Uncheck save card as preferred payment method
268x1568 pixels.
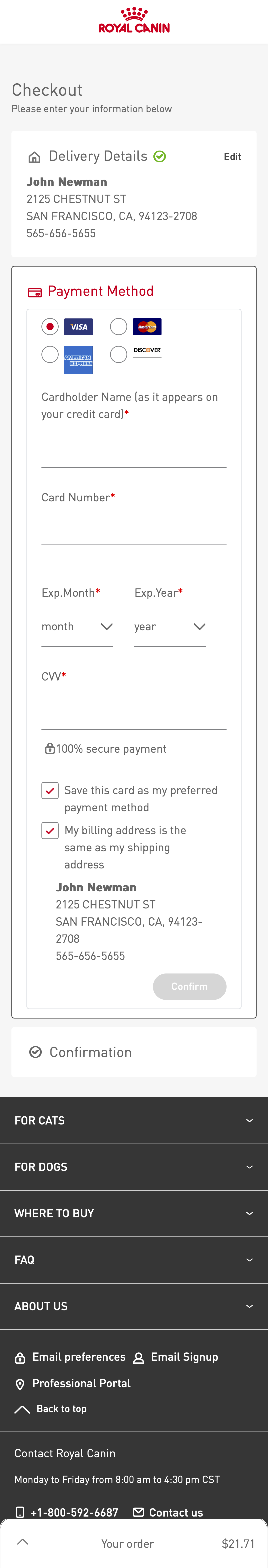50,791
